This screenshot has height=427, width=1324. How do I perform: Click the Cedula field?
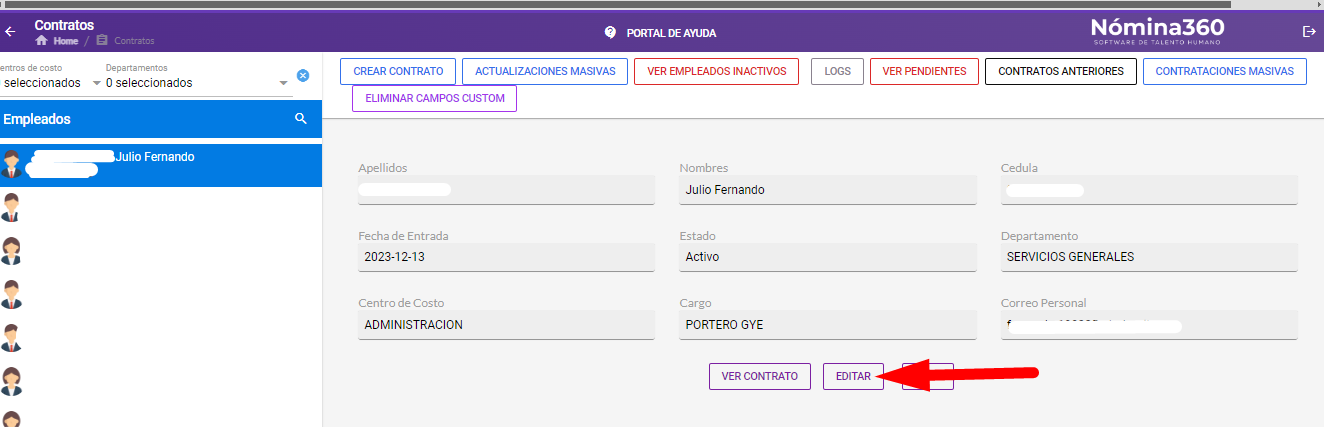1149,189
